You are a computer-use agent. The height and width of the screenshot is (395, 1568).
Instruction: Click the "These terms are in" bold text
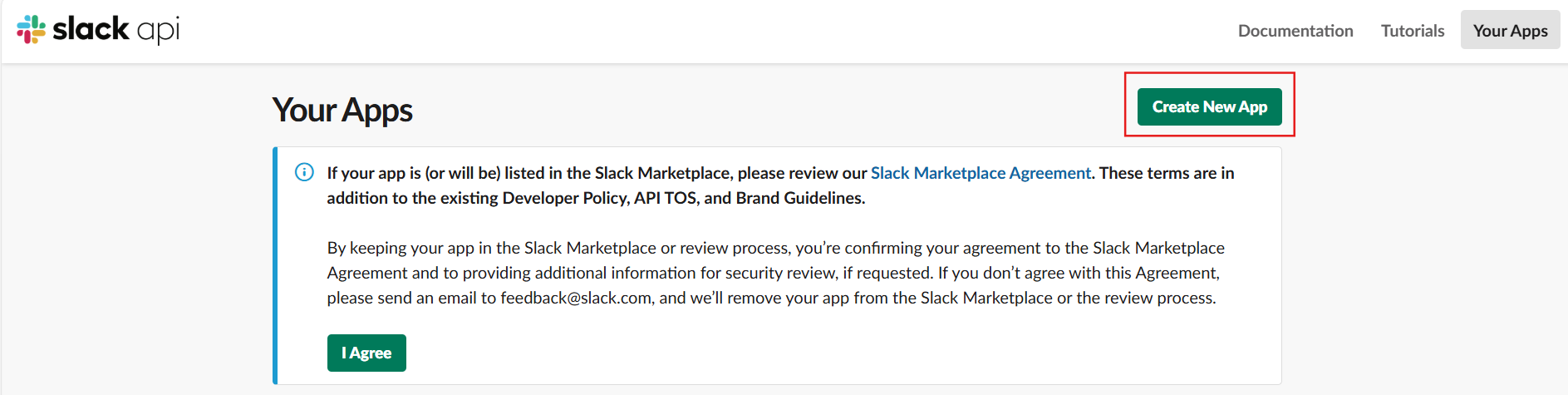click(x=1167, y=173)
